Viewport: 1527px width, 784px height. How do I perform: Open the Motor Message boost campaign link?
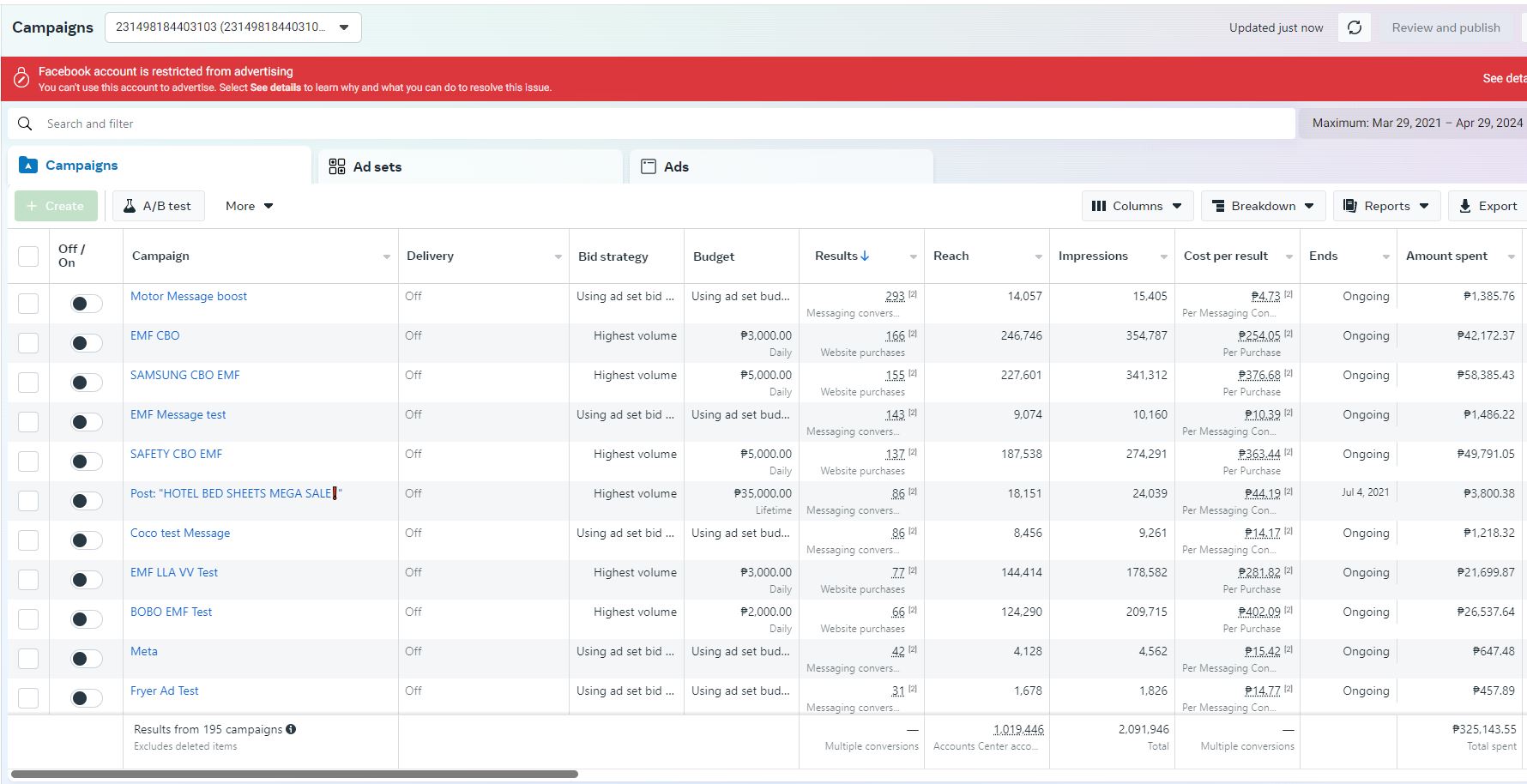coord(189,296)
